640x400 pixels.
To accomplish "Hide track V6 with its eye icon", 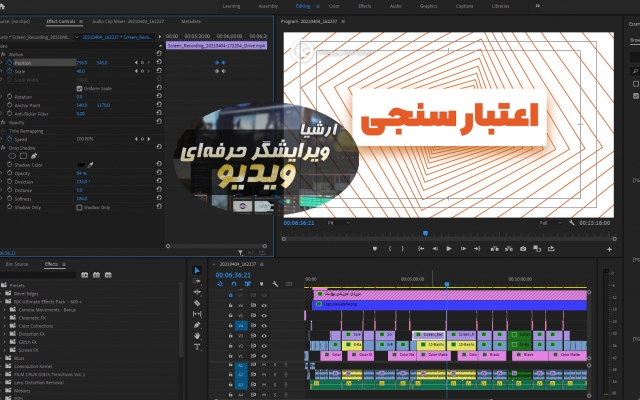I will pyautogui.click(x=264, y=305).
